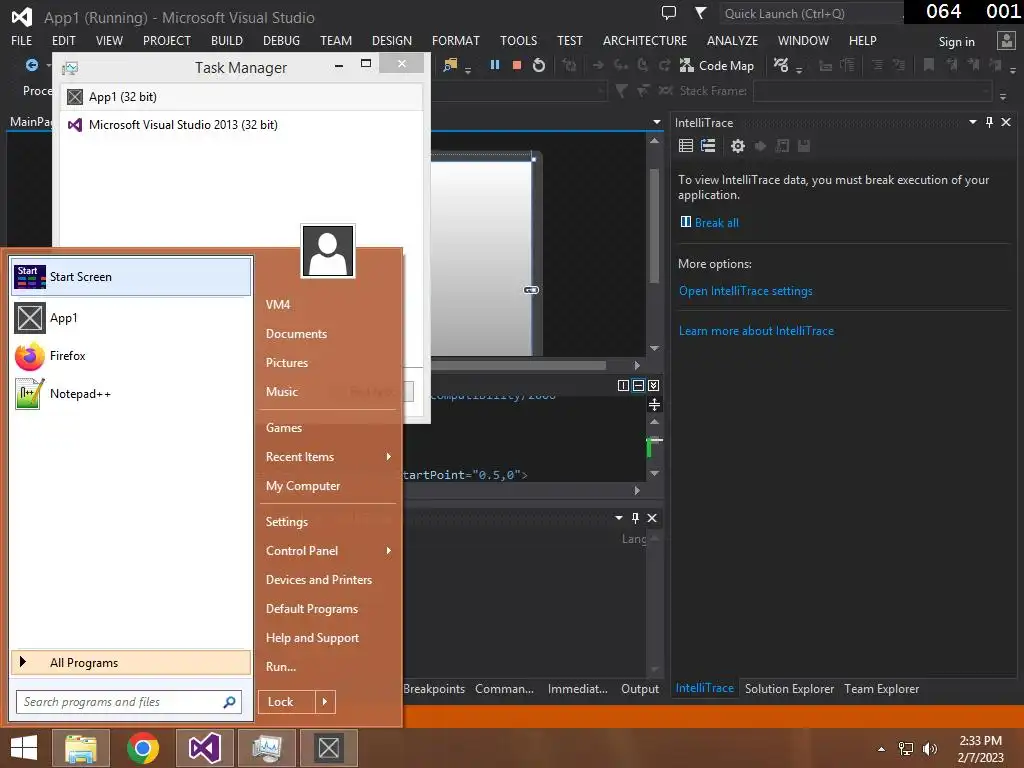This screenshot has height=768, width=1024.
Task: Expand the All Programs list
Action: point(131,663)
